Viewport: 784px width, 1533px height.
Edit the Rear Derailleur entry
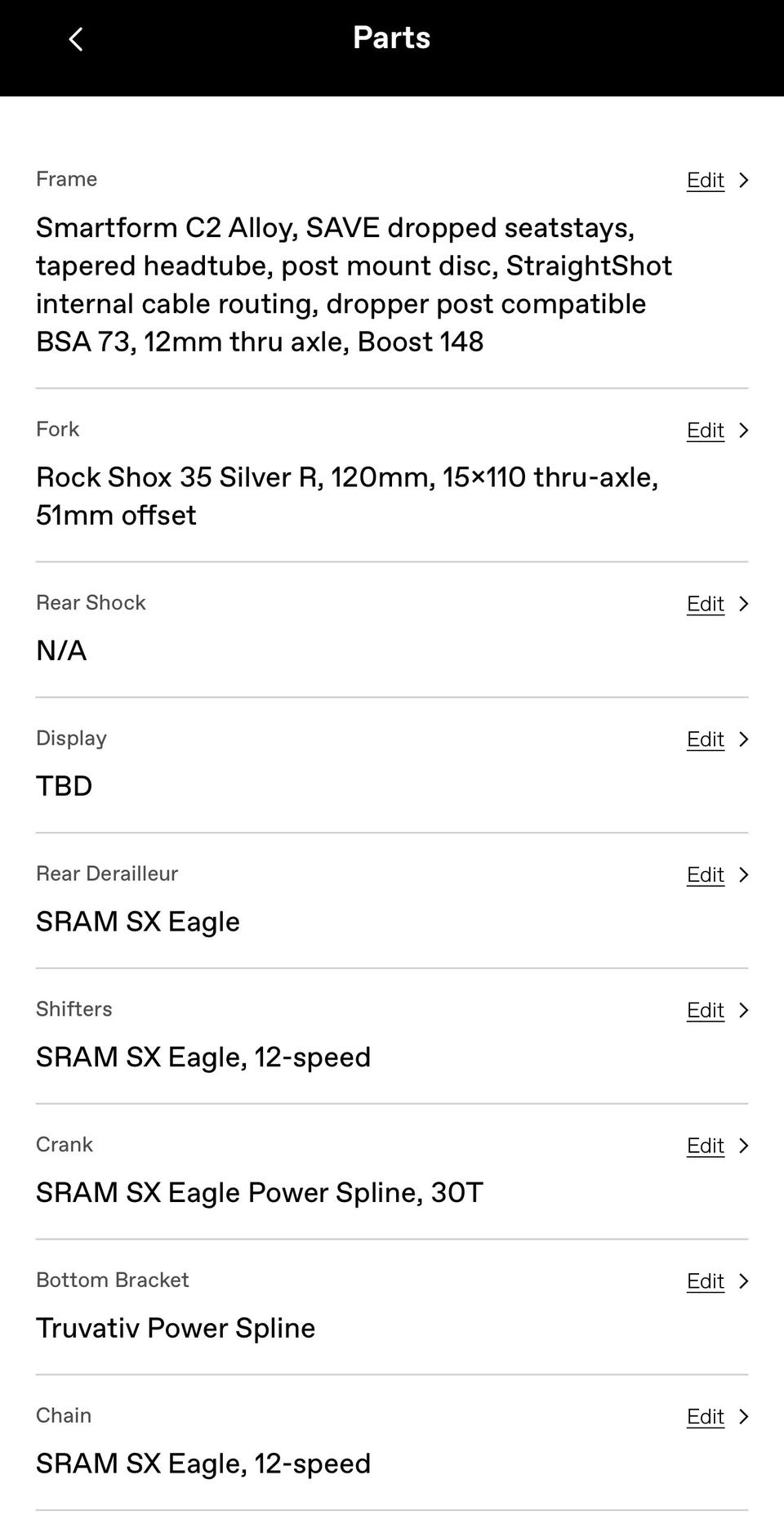click(705, 875)
